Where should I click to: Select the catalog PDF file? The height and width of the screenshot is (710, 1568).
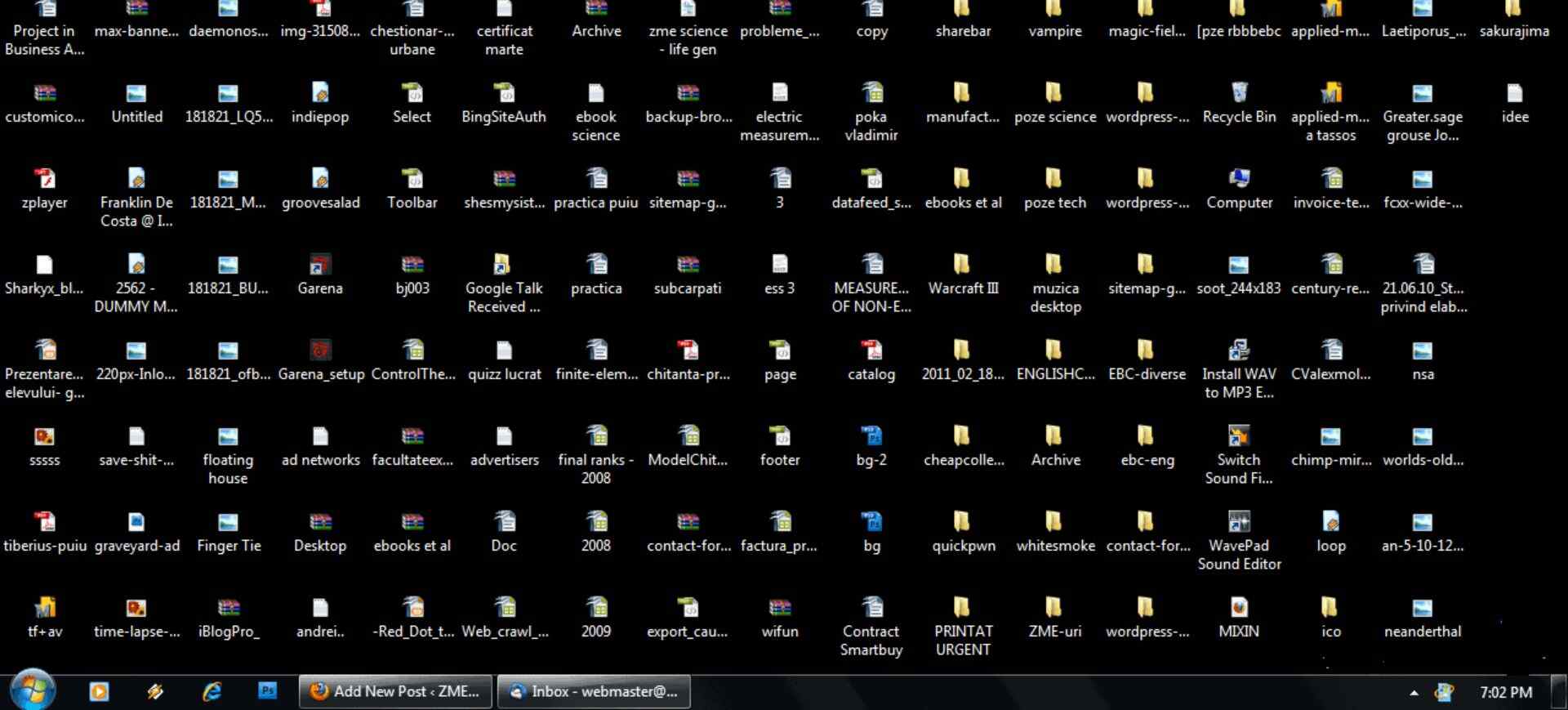[871, 360]
